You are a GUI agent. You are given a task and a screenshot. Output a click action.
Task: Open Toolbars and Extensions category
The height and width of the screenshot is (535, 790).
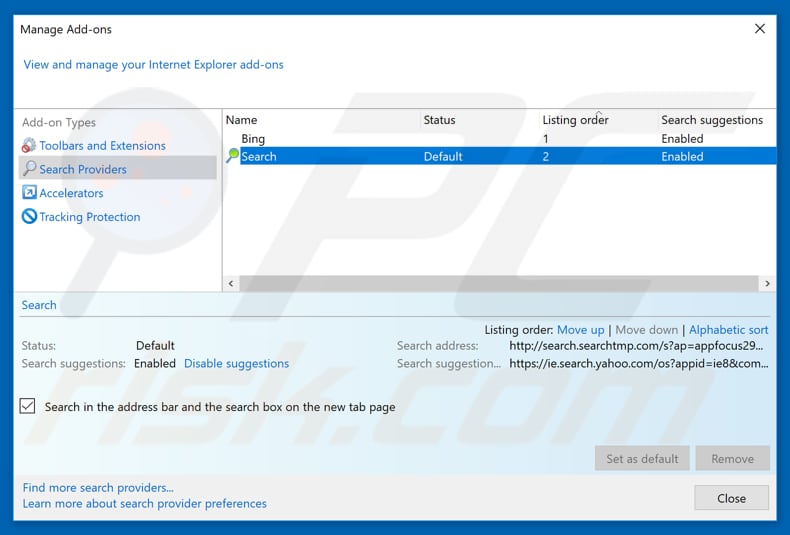coord(102,146)
